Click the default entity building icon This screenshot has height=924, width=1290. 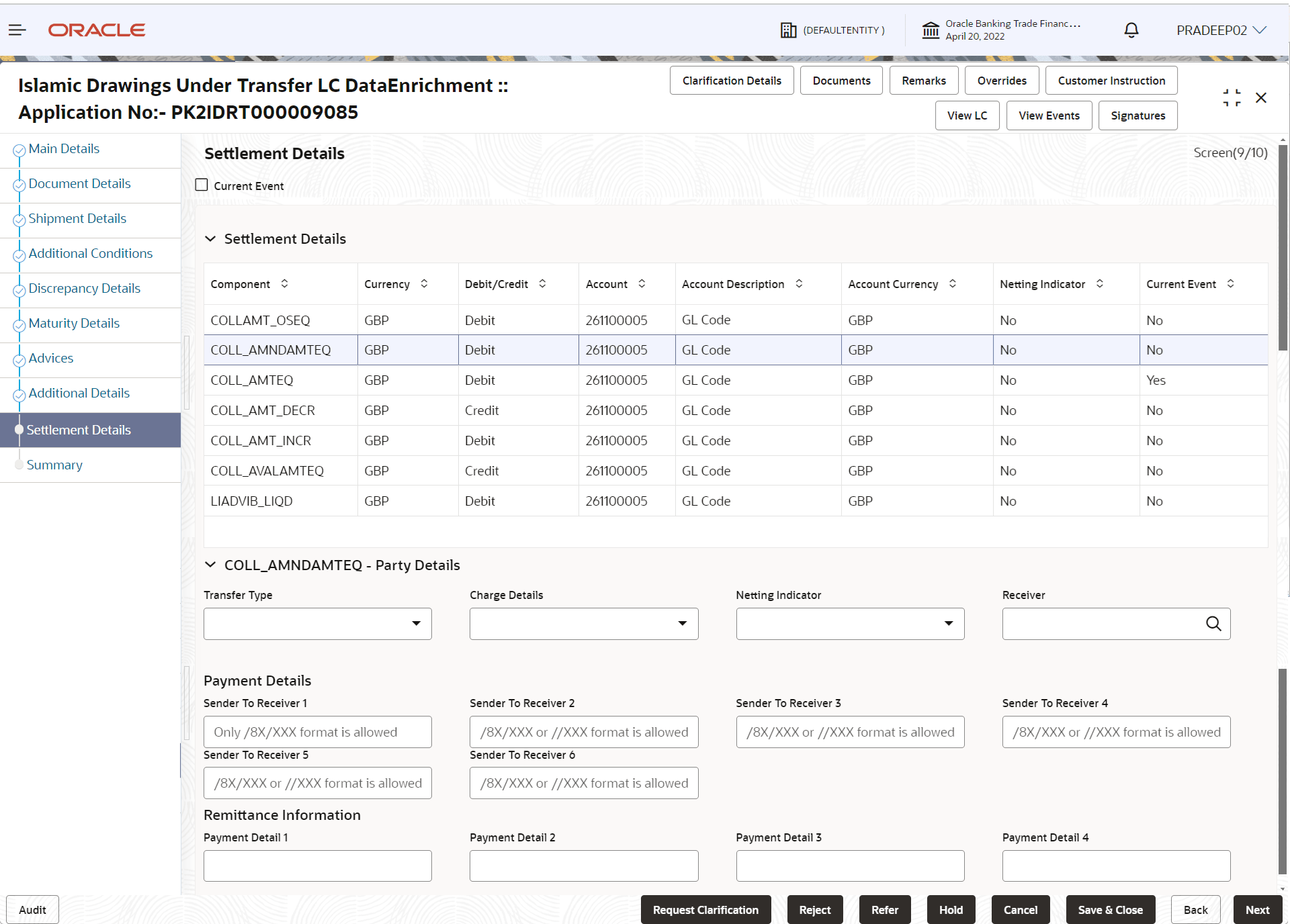click(x=788, y=30)
